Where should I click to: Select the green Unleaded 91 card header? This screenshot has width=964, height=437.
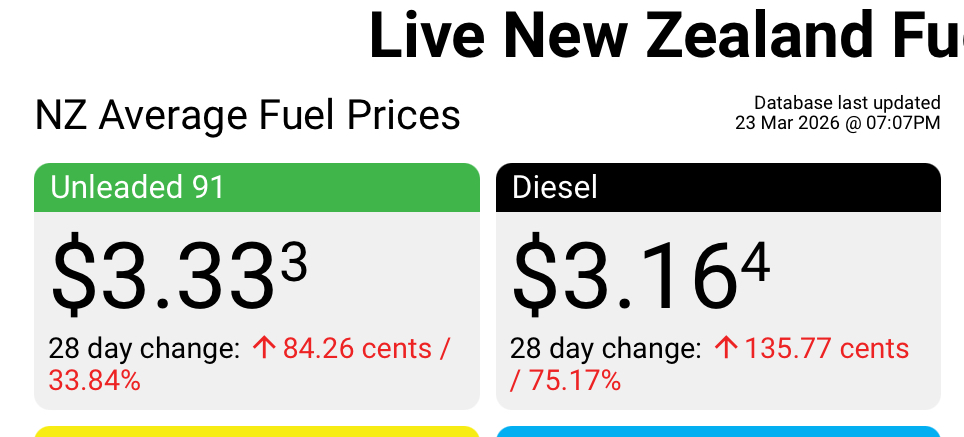pyautogui.click(x=256, y=188)
